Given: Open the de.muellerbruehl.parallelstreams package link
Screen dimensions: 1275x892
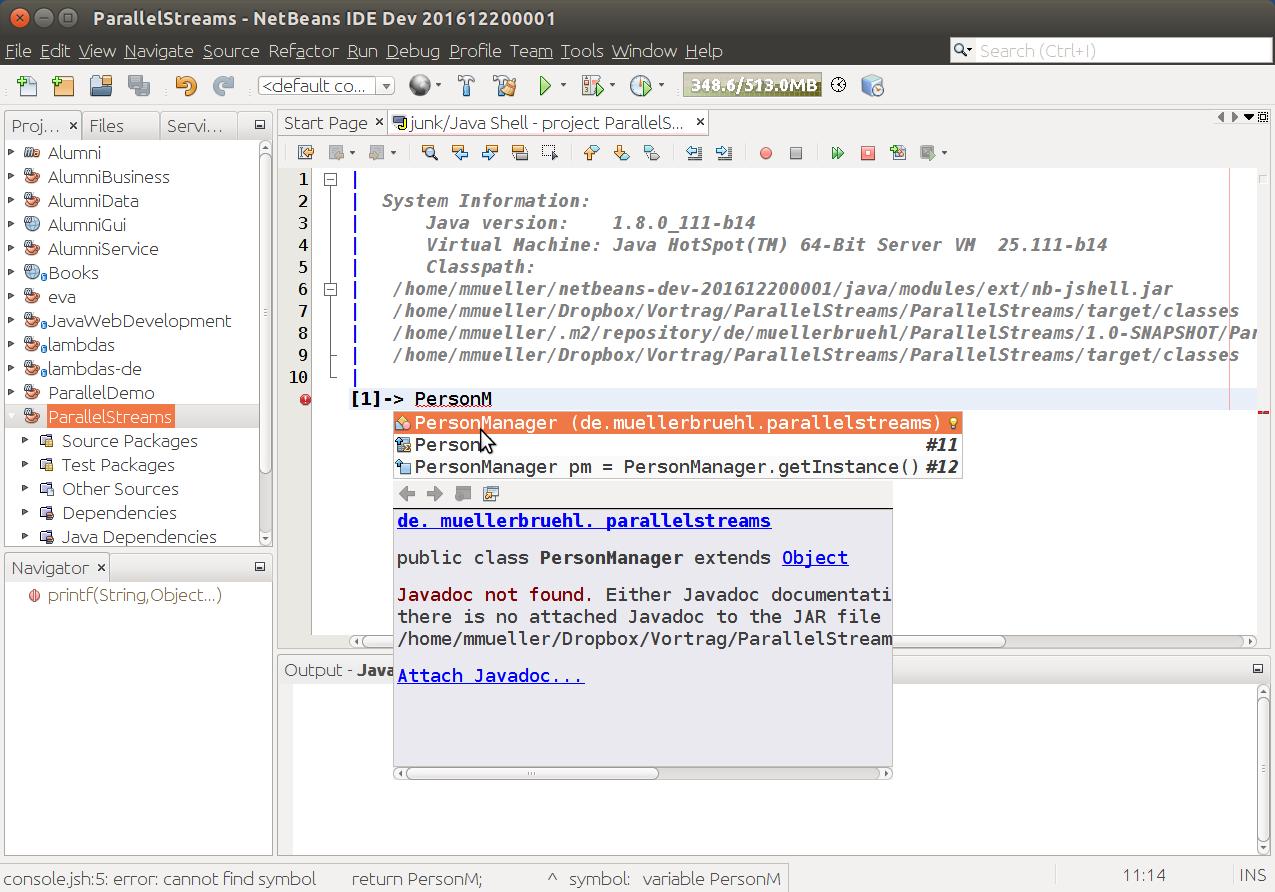Looking at the screenshot, I should pyautogui.click(x=584, y=521).
